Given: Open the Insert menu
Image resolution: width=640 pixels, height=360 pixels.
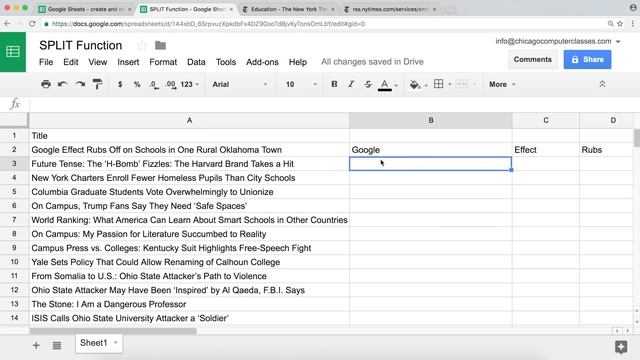Looking at the screenshot, I should 128,62.
